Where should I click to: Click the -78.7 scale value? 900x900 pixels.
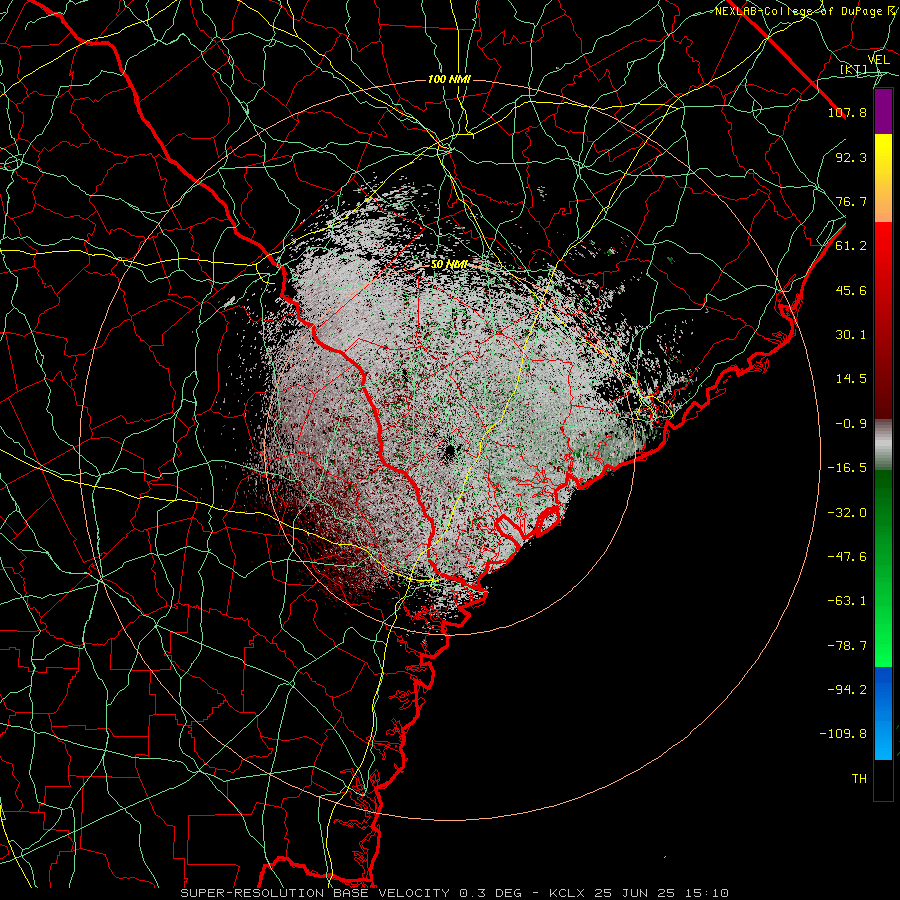point(847,646)
